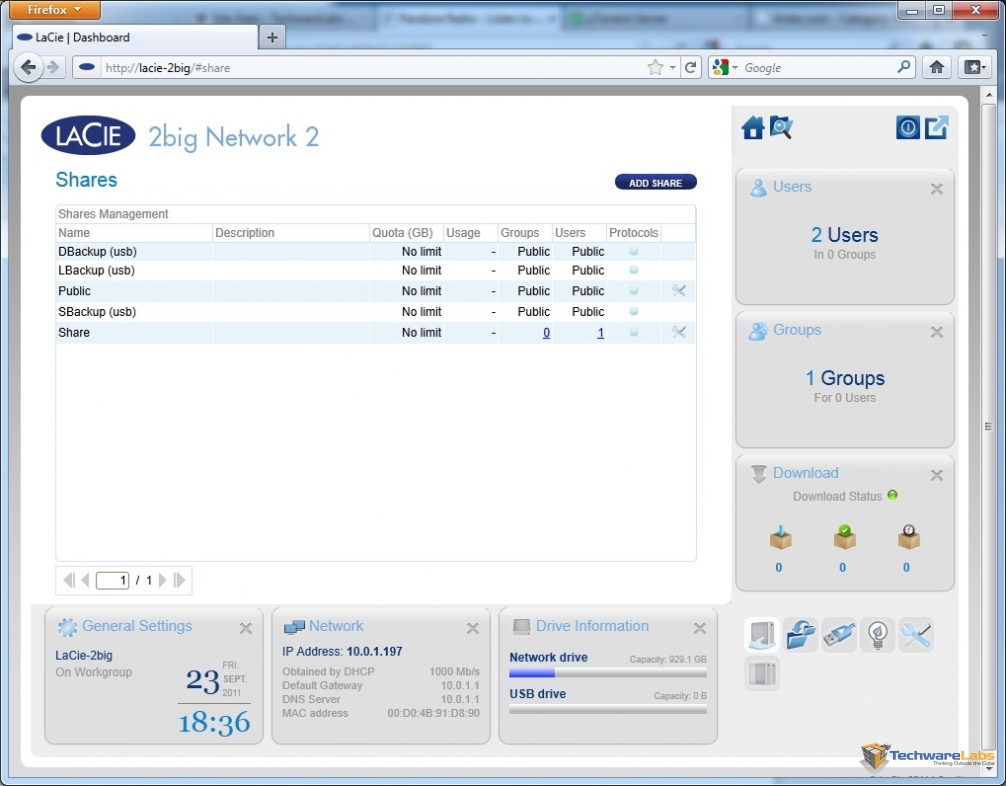The height and width of the screenshot is (786, 1006).
Task: Go to the next shares page
Action: point(162,581)
